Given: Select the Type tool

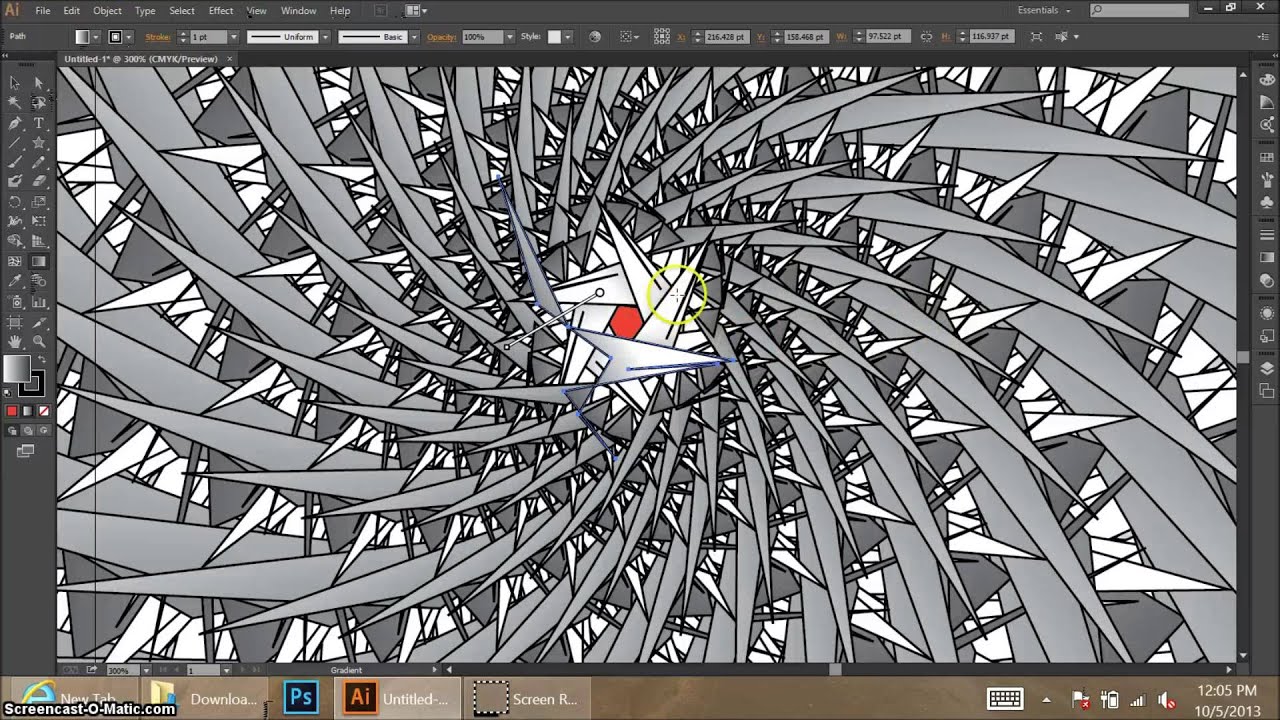Looking at the screenshot, I should pyautogui.click(x=39, y=123).
